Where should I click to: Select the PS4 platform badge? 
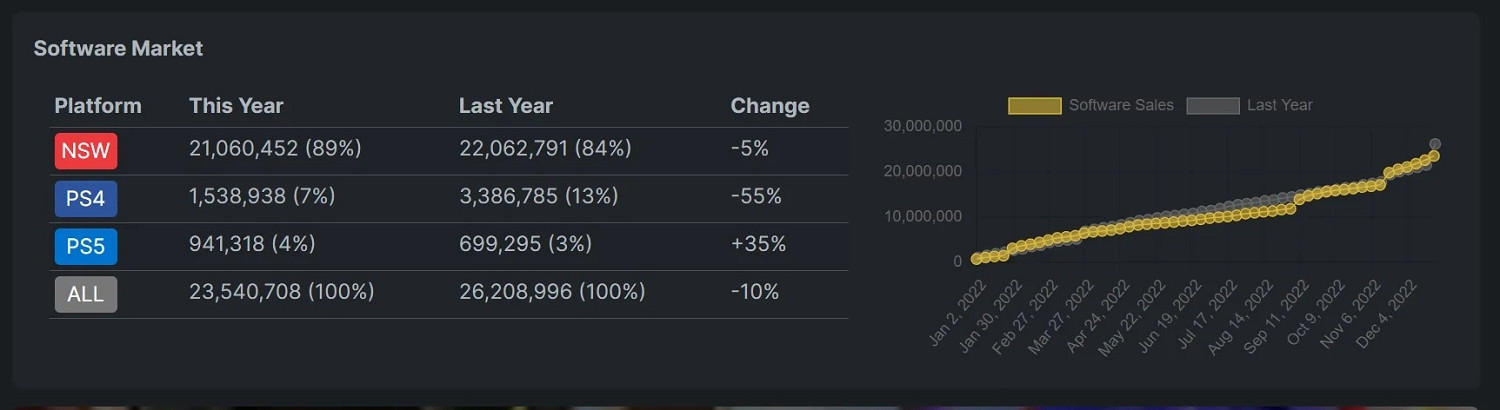click(86, 198)
